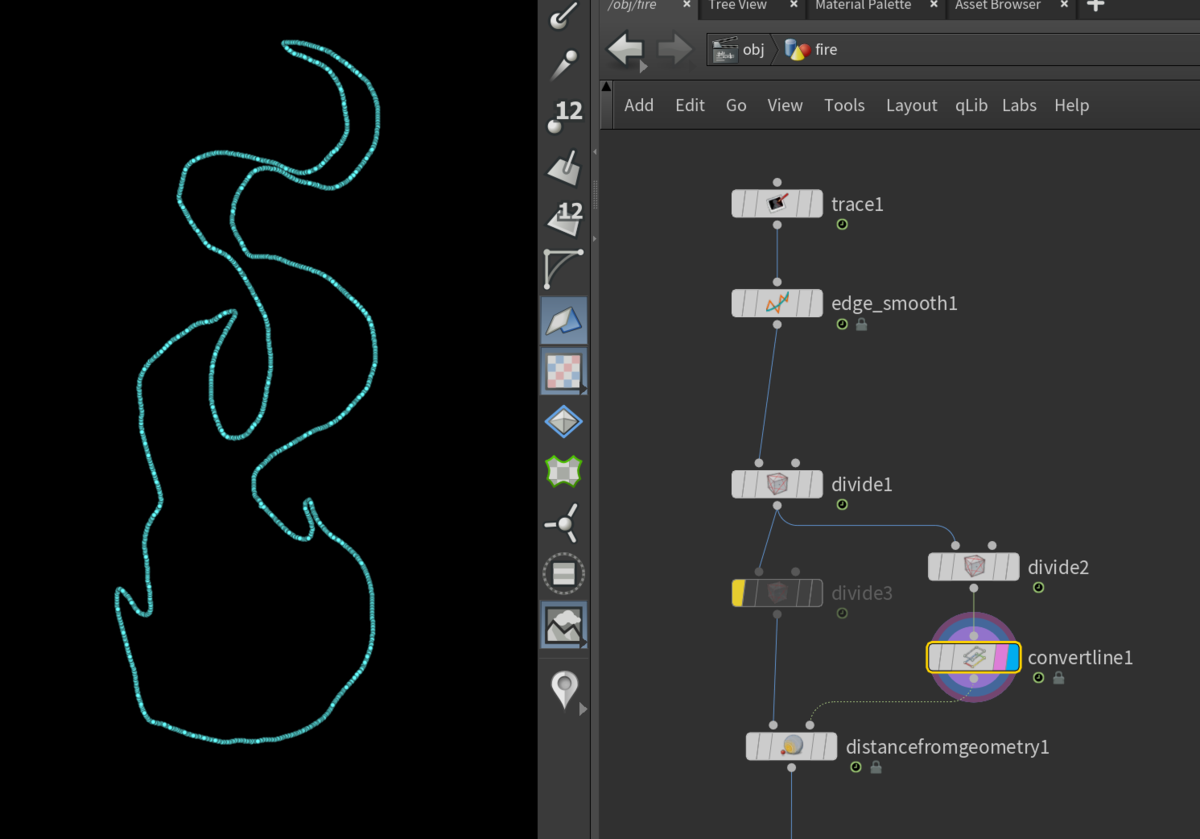Toggle point numbers display (dot with 12)
The image size is (1200, 839).
(564, 115)
